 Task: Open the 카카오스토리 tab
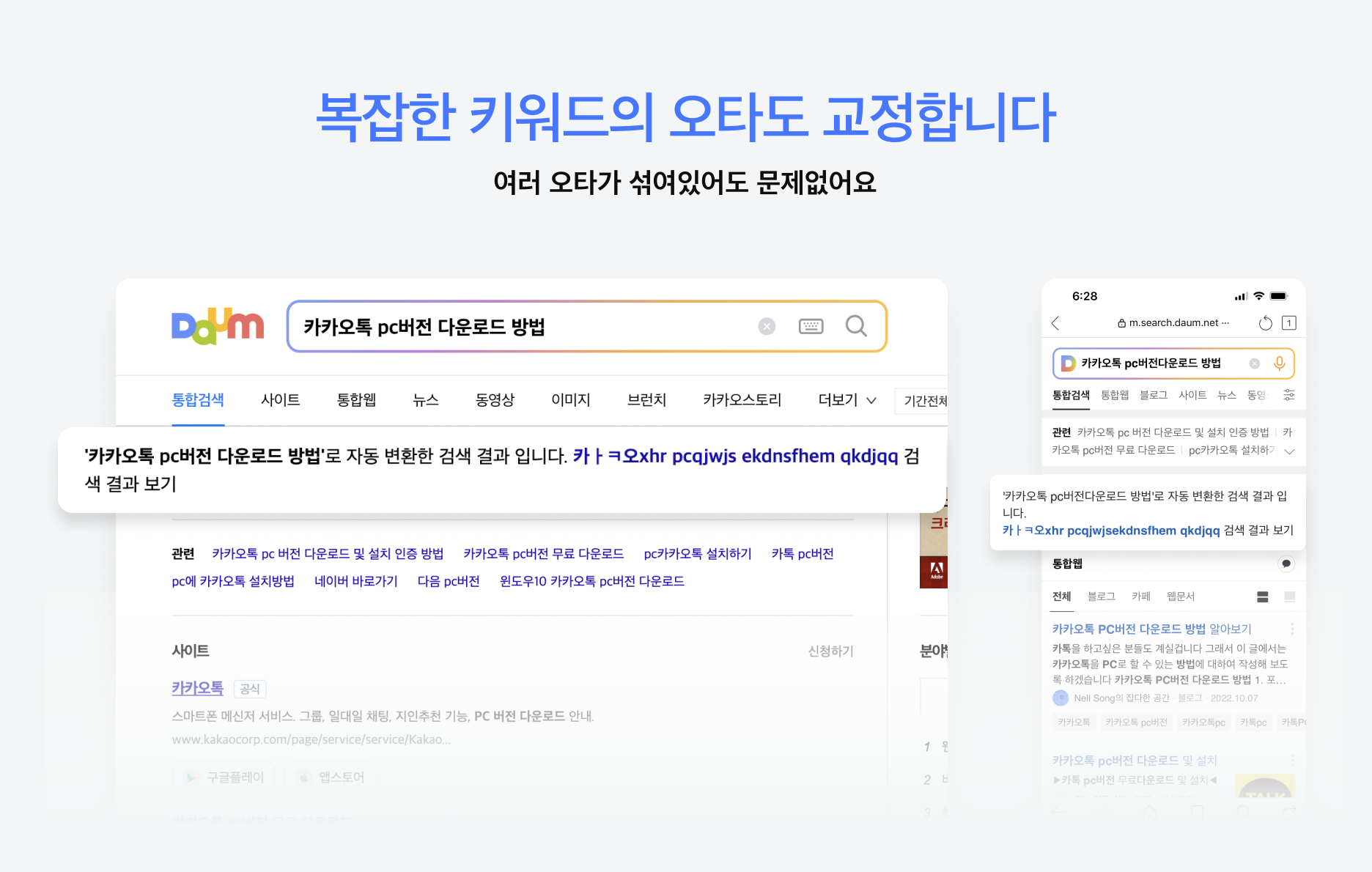[742, 400]
